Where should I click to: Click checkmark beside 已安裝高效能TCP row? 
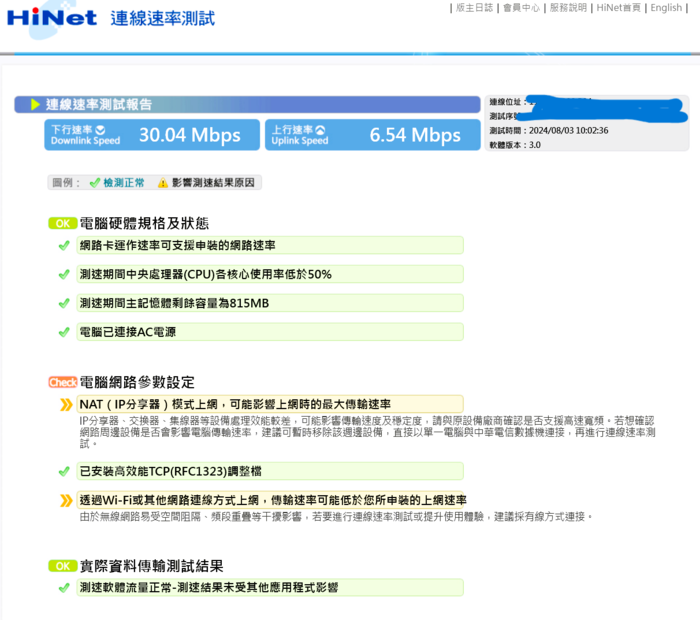pyautogui.click(x=64, y=471)
